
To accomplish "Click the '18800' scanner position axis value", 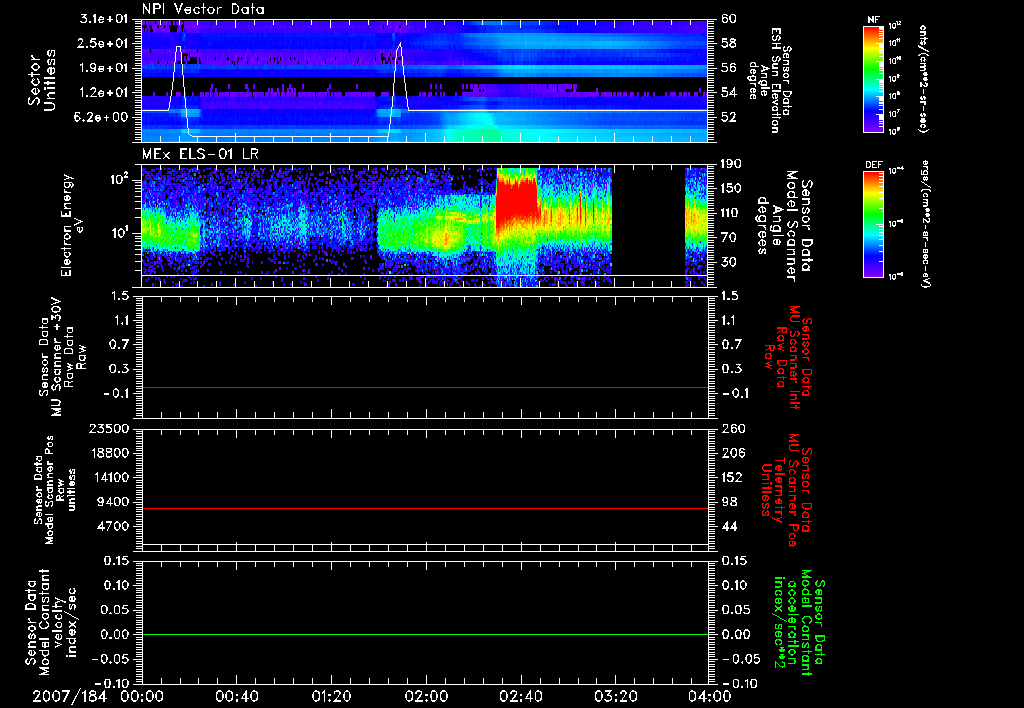I will coord(110,453).
